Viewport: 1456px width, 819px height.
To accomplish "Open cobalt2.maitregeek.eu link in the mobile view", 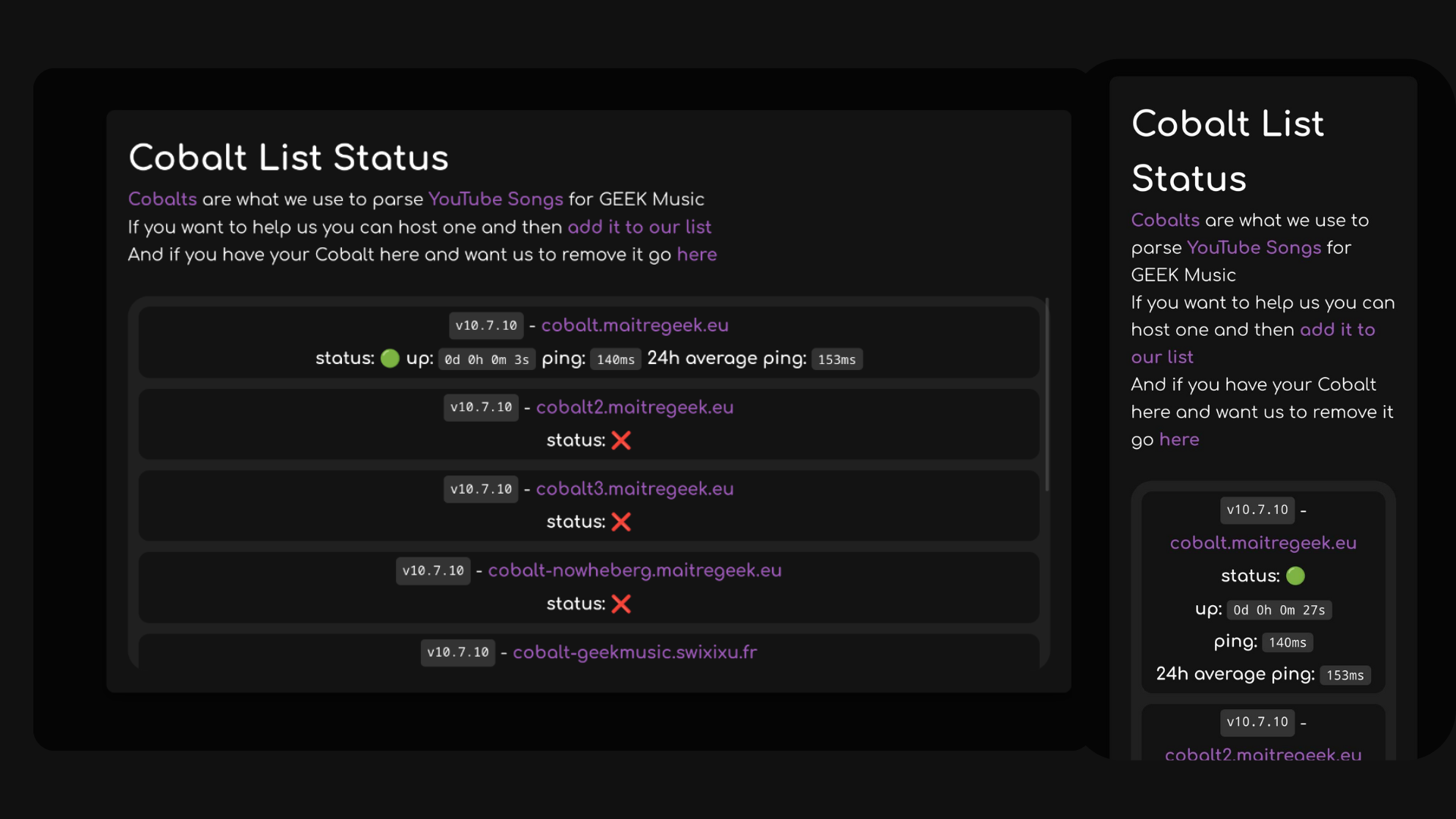I will 1263,755.
